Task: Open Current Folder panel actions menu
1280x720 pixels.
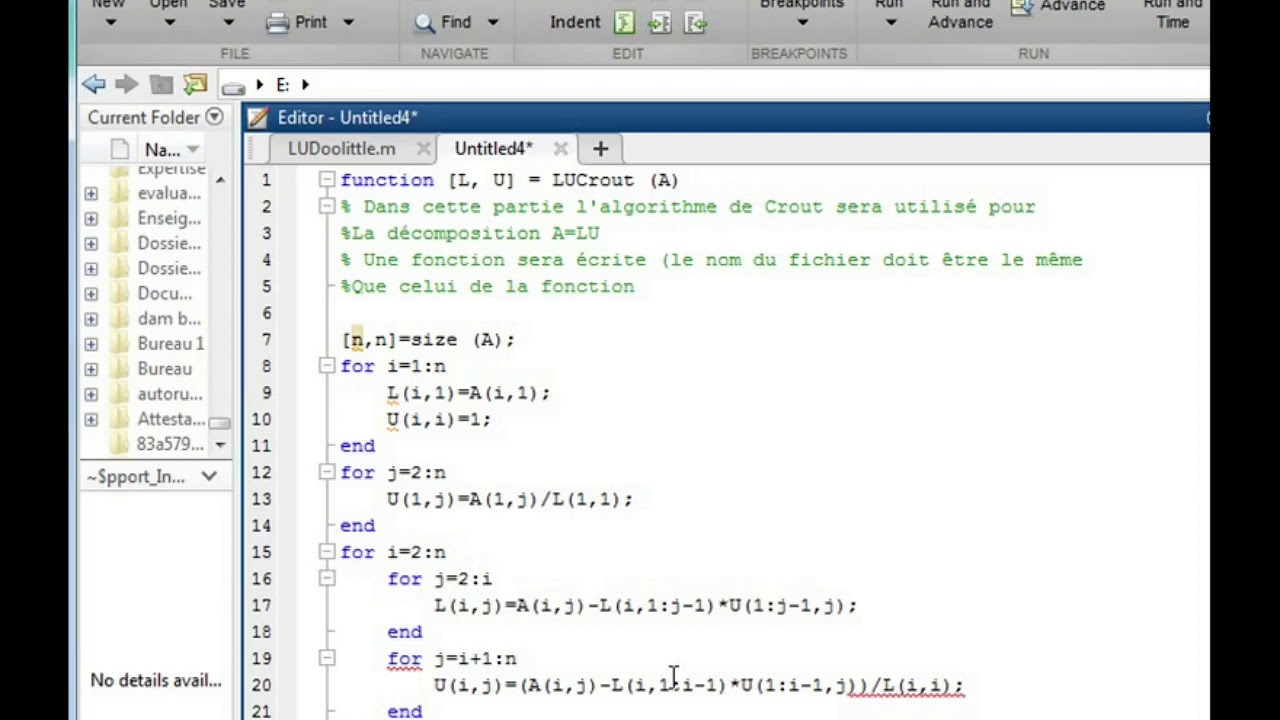Action: pos(214,117)
